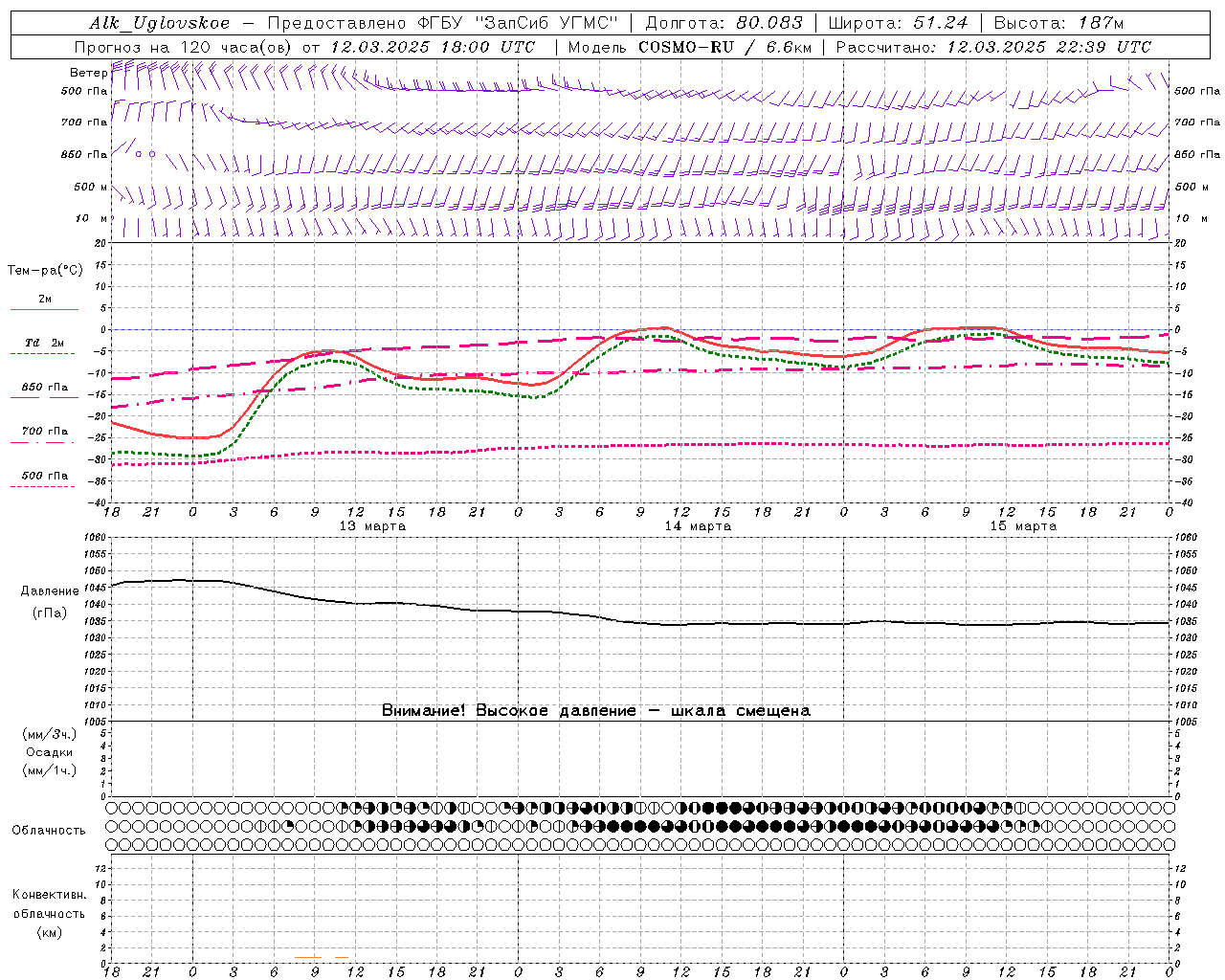
Task: Click the Ветер wind panel label
Action: click(88, 73)
